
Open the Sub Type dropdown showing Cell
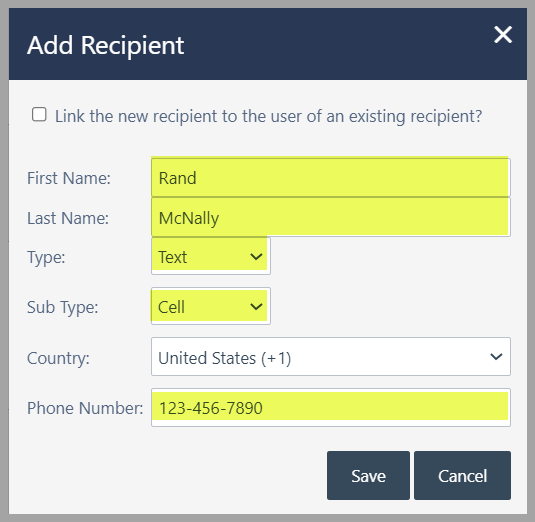tap(211, 306)
